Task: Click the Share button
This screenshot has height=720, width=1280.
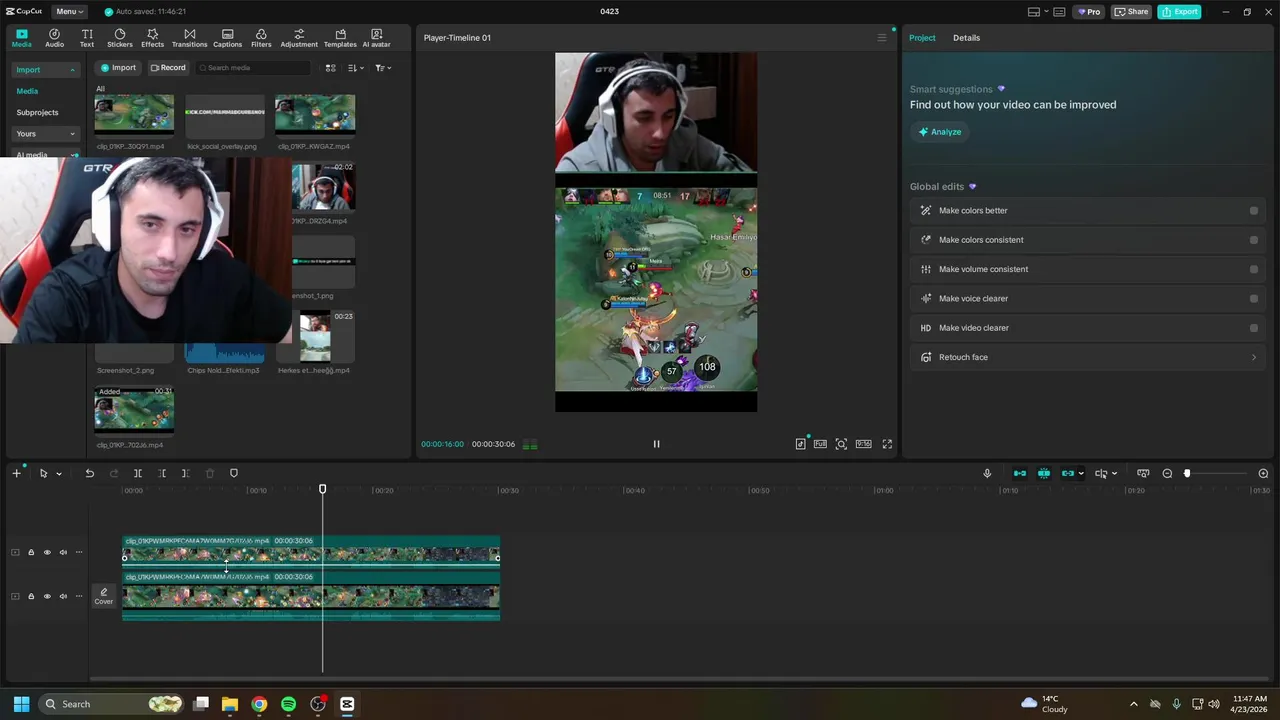Action: (1132, 12)
